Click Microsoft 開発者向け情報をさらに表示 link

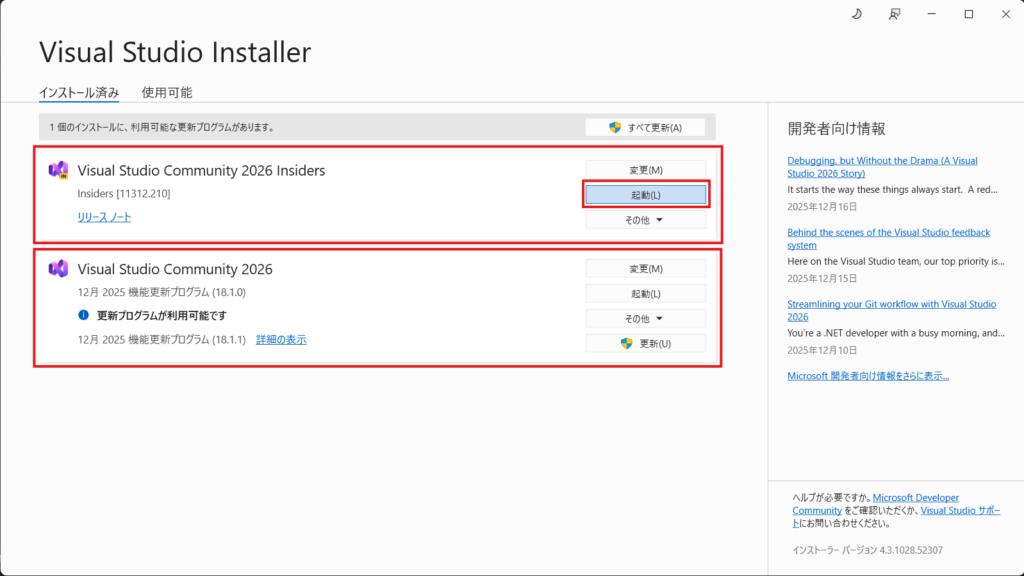868,376
